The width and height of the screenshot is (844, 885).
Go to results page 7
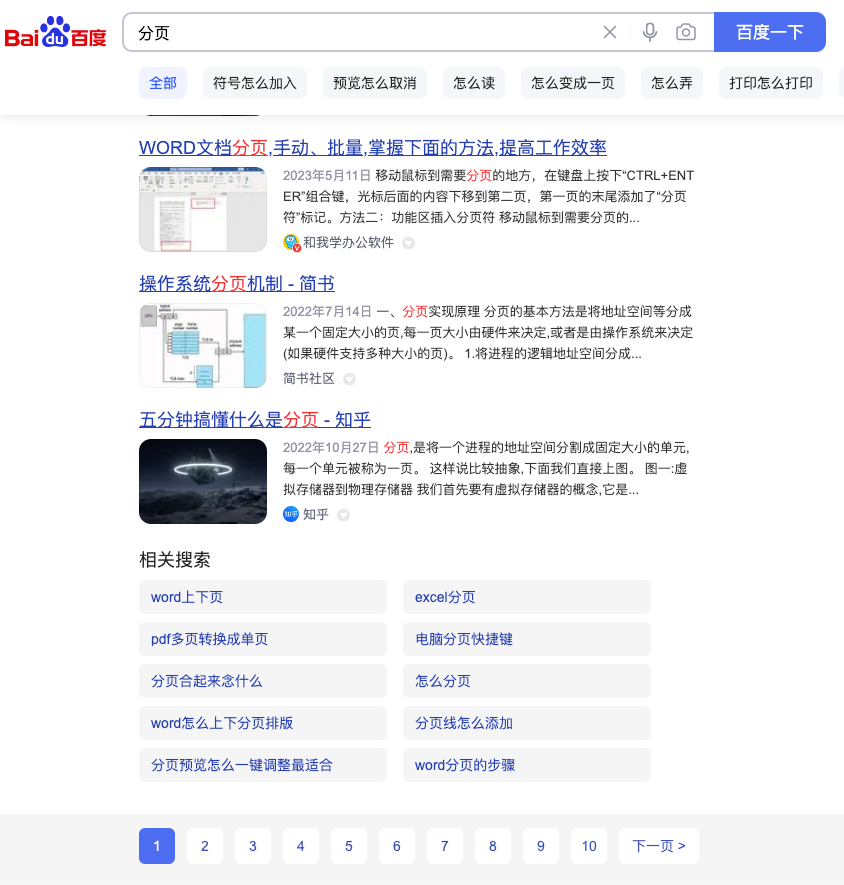pyautogui.click(x=445, y=846)
